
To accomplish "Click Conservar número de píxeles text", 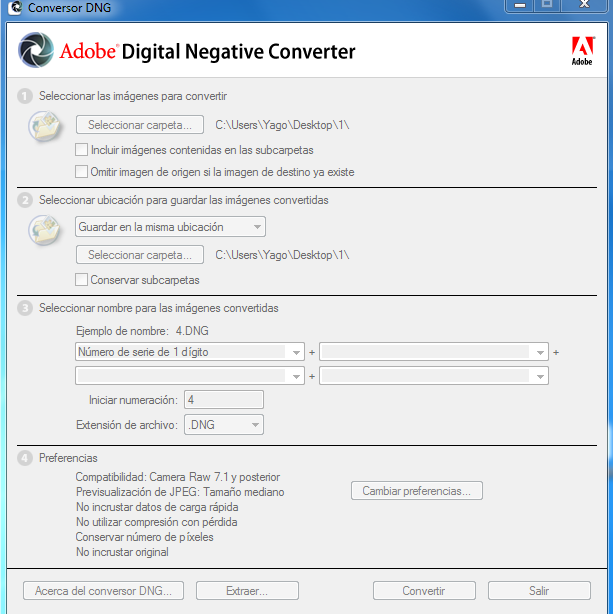I will point(145,537).
